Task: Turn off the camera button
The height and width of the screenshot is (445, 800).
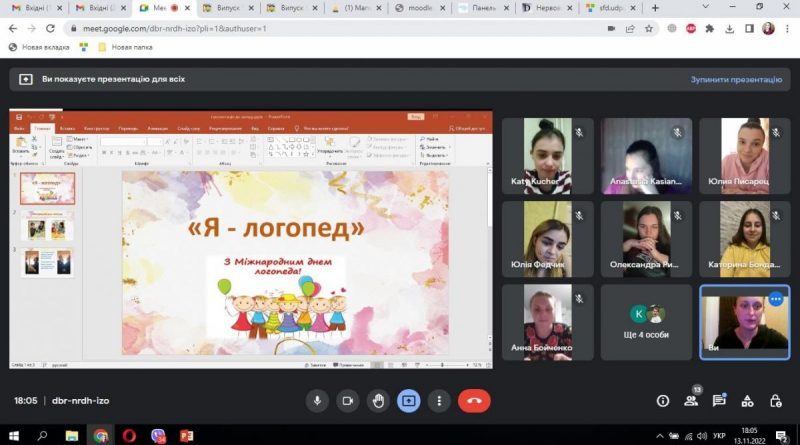Action: coord(347,401)
